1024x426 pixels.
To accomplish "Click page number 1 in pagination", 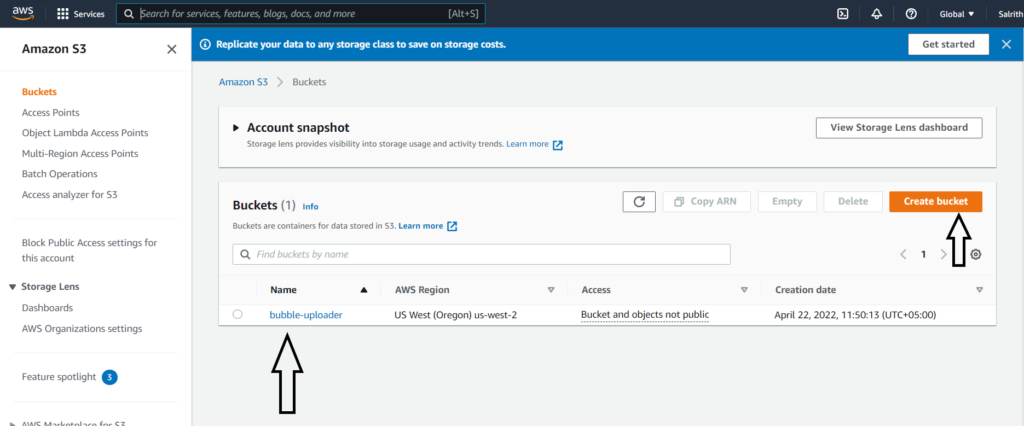I will click(923, 254).
